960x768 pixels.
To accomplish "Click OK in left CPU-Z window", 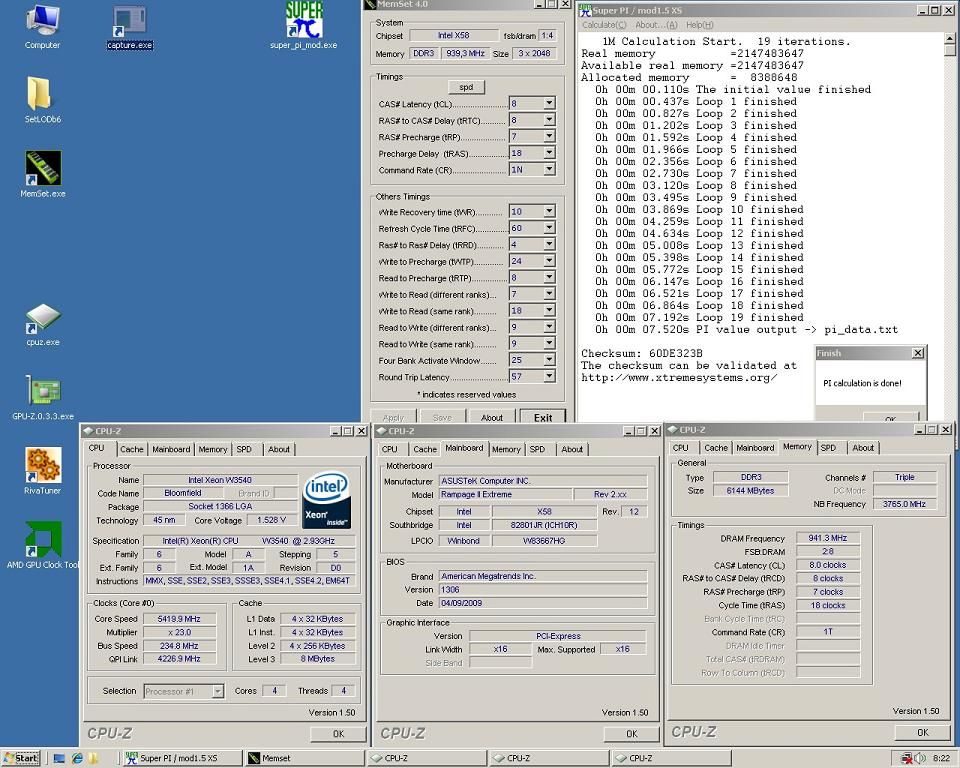I will tap(339, 734).
